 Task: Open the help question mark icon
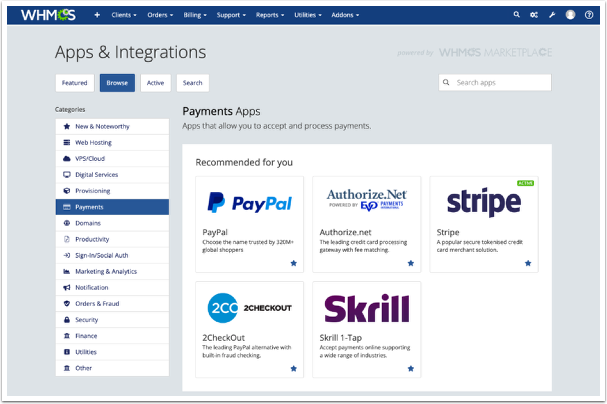point(589,15)
